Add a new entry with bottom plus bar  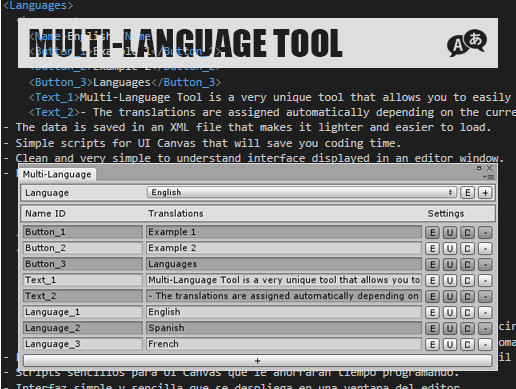pyautogui.click(x=257, y=361)
